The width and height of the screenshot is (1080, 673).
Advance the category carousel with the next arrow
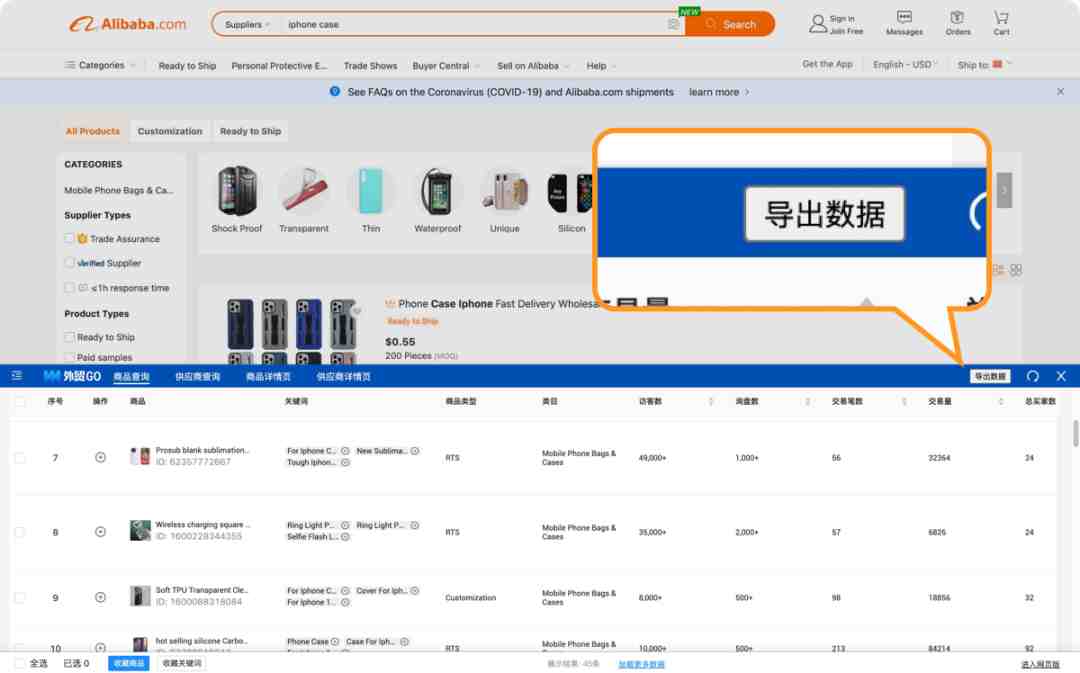pyautogui.click(x=1004, y=191)
